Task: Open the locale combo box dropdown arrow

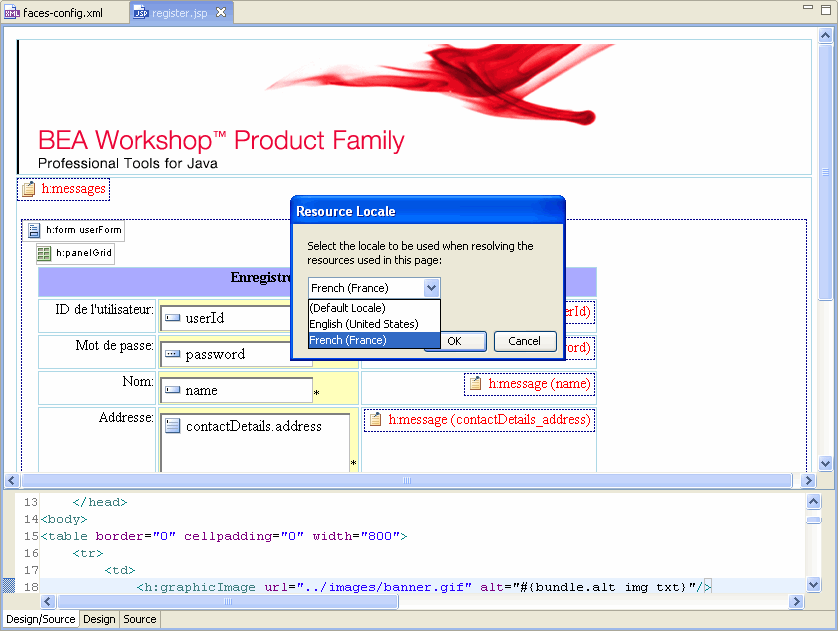Action: pos(431,289)
